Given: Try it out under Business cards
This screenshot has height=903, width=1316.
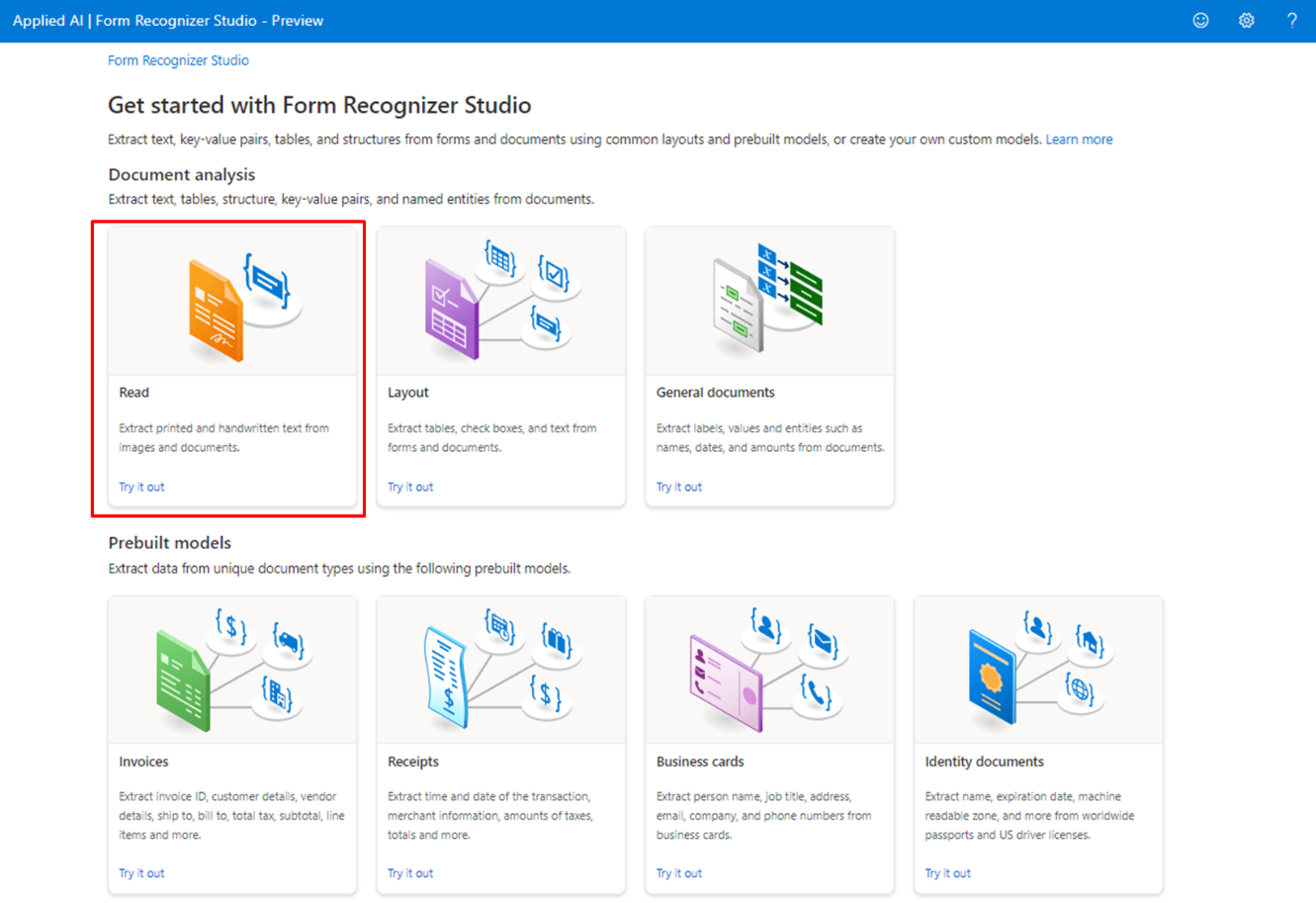Looking at the screenshot, I should 679,873.
